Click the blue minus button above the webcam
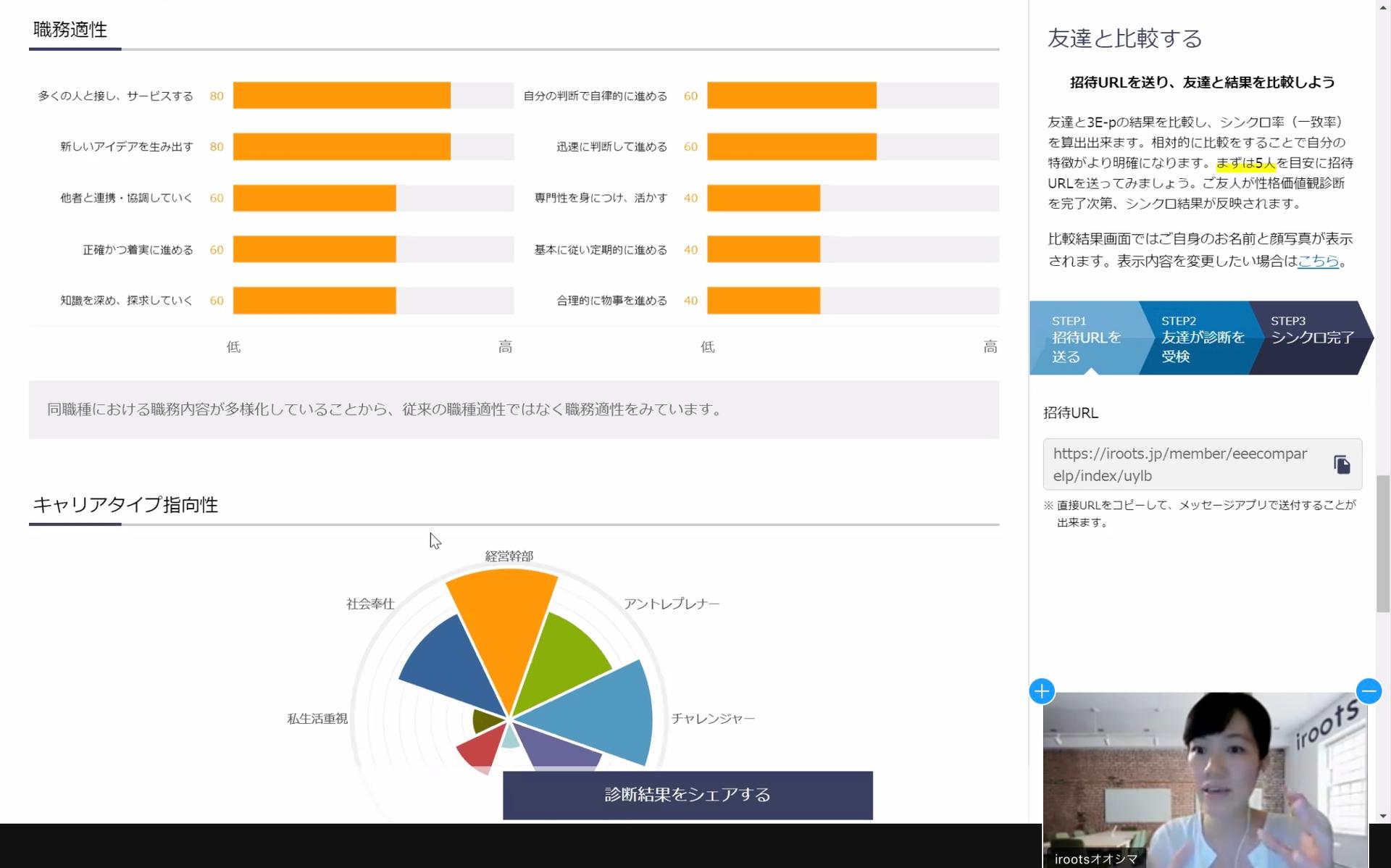The image size is (1391, 868). tap(1368, 691)
